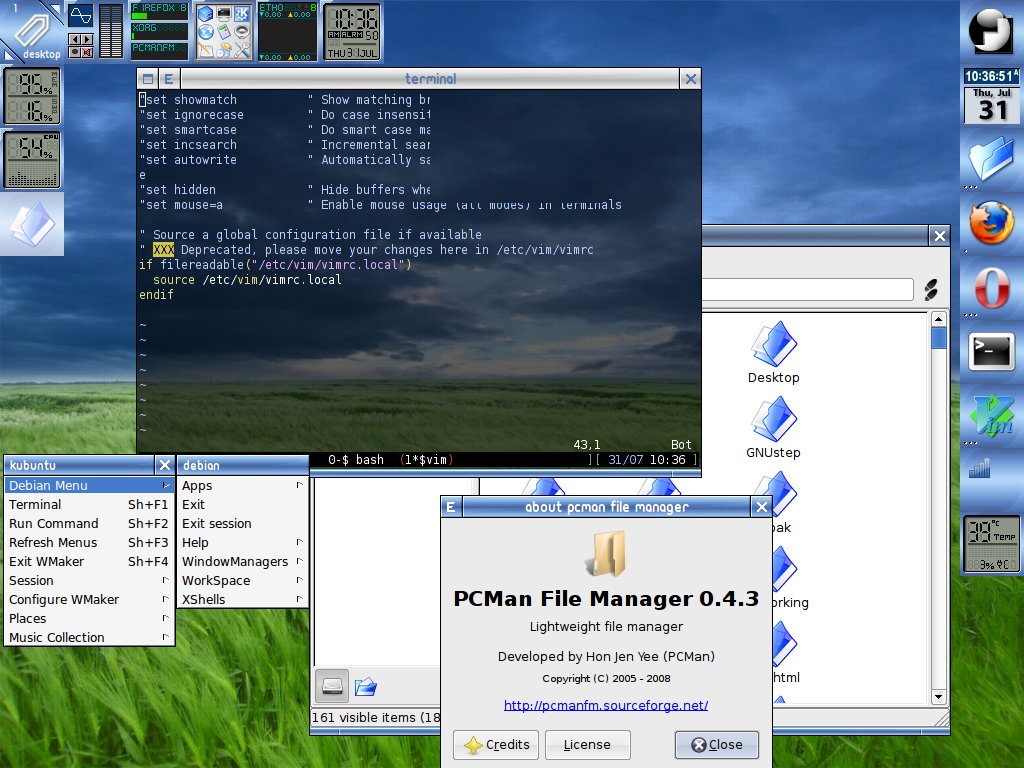The image size is (1024, 768).
Task: Expand the Places submenu
Action: click(89, 618)
